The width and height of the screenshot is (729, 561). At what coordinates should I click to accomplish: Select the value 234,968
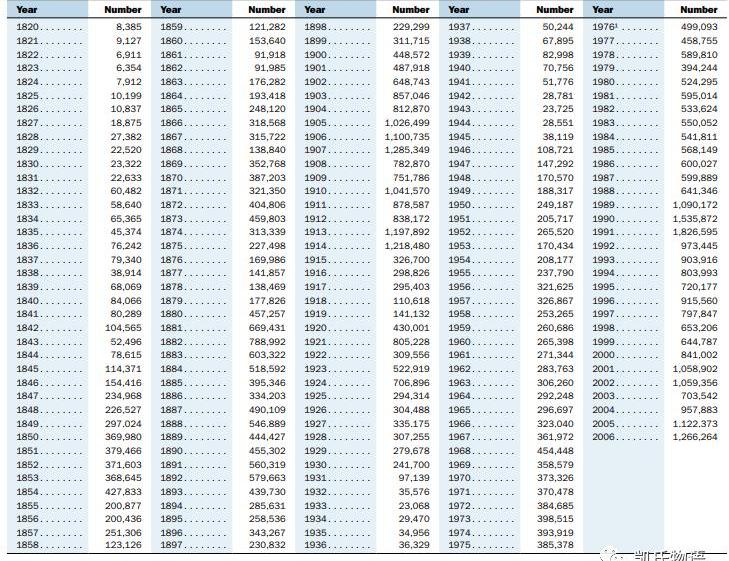(x=123, y=396)
